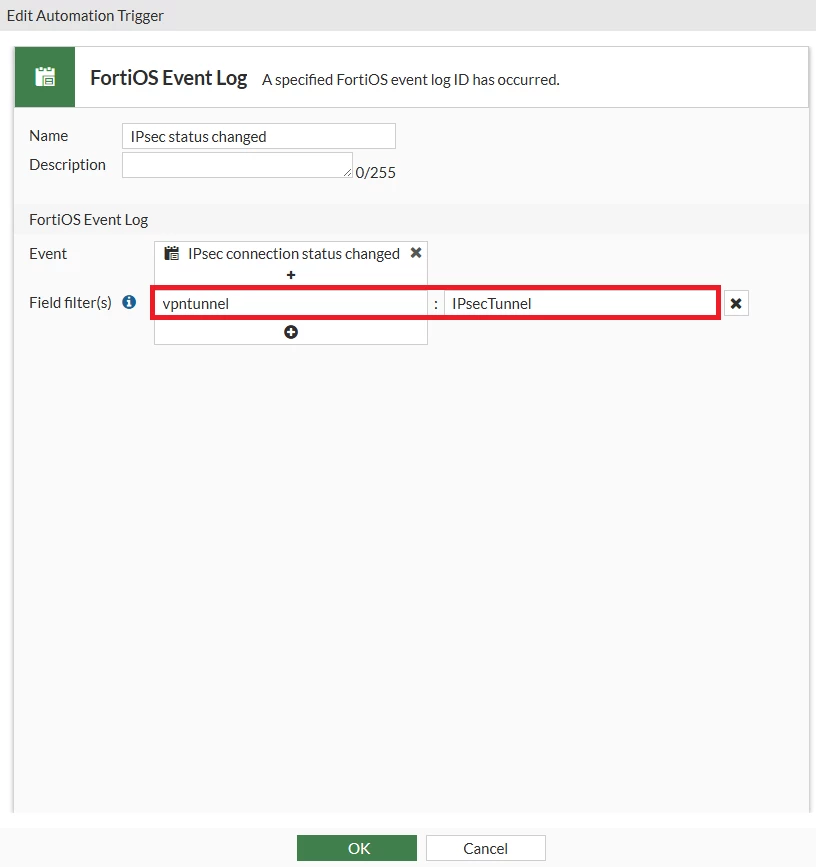
Task: Add another event with the plus sign
Action: 291,275
